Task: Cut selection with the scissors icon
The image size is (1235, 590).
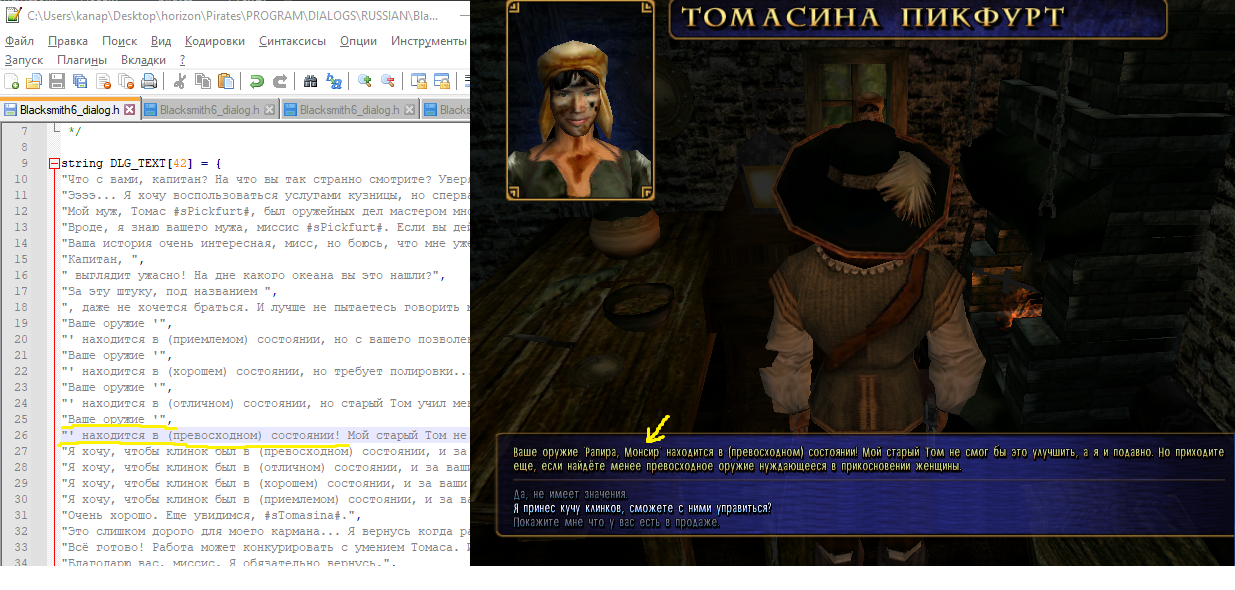Action: (x=180, y=82)
